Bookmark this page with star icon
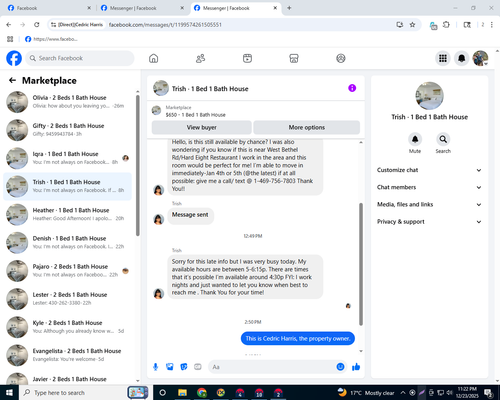 [412, 25]
